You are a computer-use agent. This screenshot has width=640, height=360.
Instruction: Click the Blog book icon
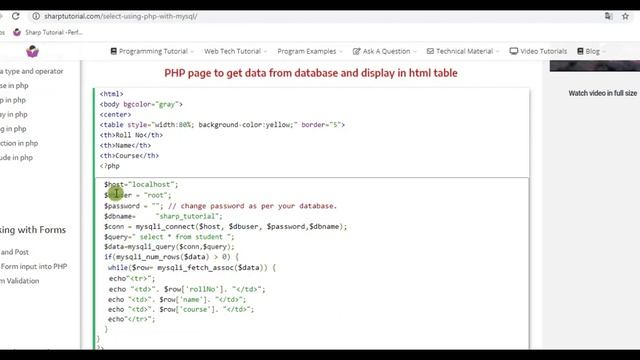tap(580, 51)
